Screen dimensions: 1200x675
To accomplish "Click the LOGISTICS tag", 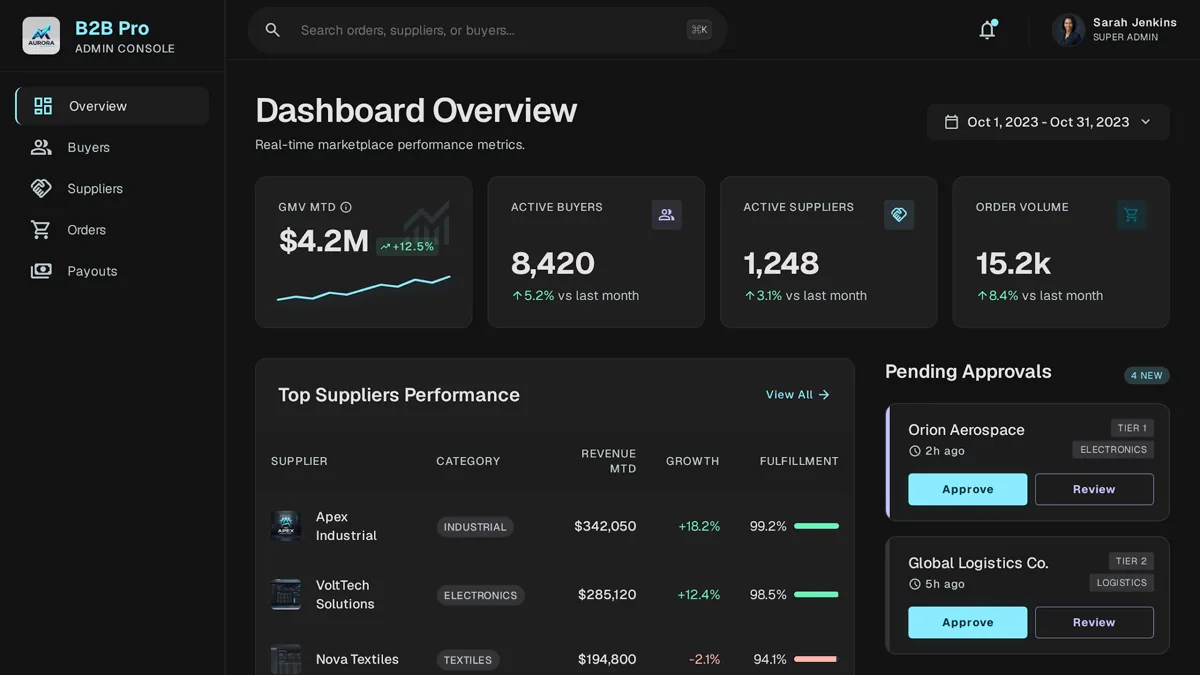I will pos(1122,583).
